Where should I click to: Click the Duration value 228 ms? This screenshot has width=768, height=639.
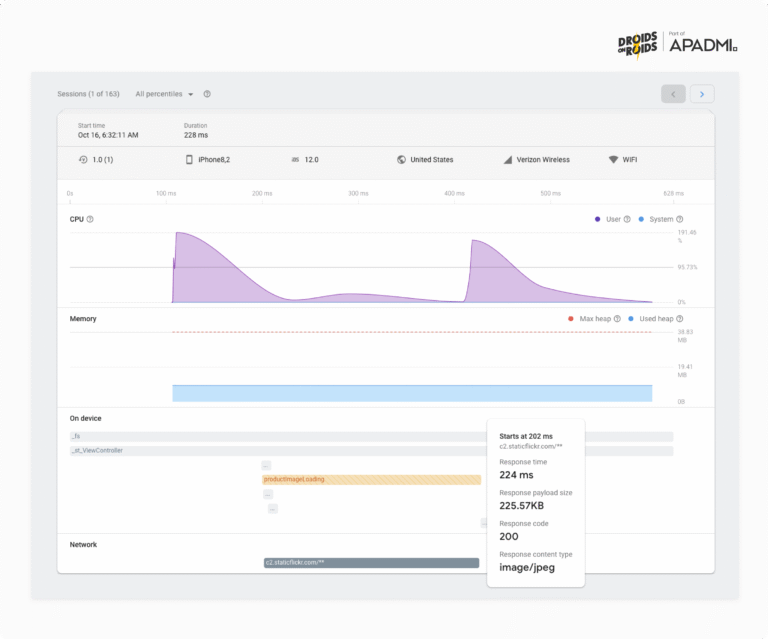tap(196, 135)
